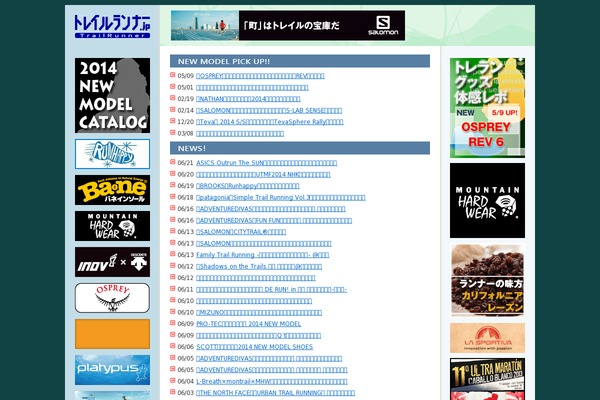Open the SALOMON CITYTRAIL news link
600x400 pixels.
(x=241, y=232)
